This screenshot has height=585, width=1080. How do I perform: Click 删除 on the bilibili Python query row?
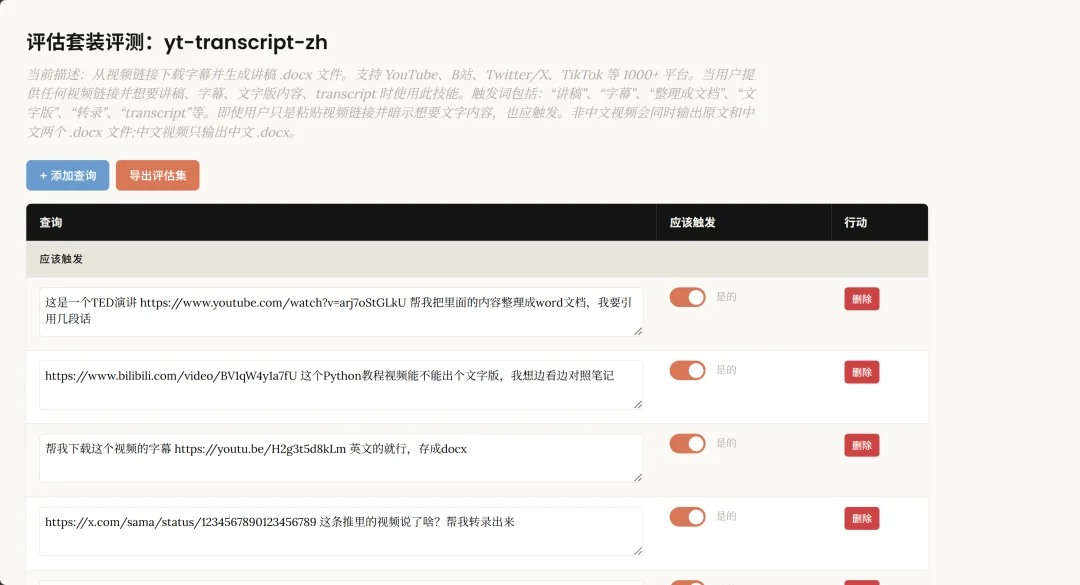pyautogui.click(x=861, y=370)
